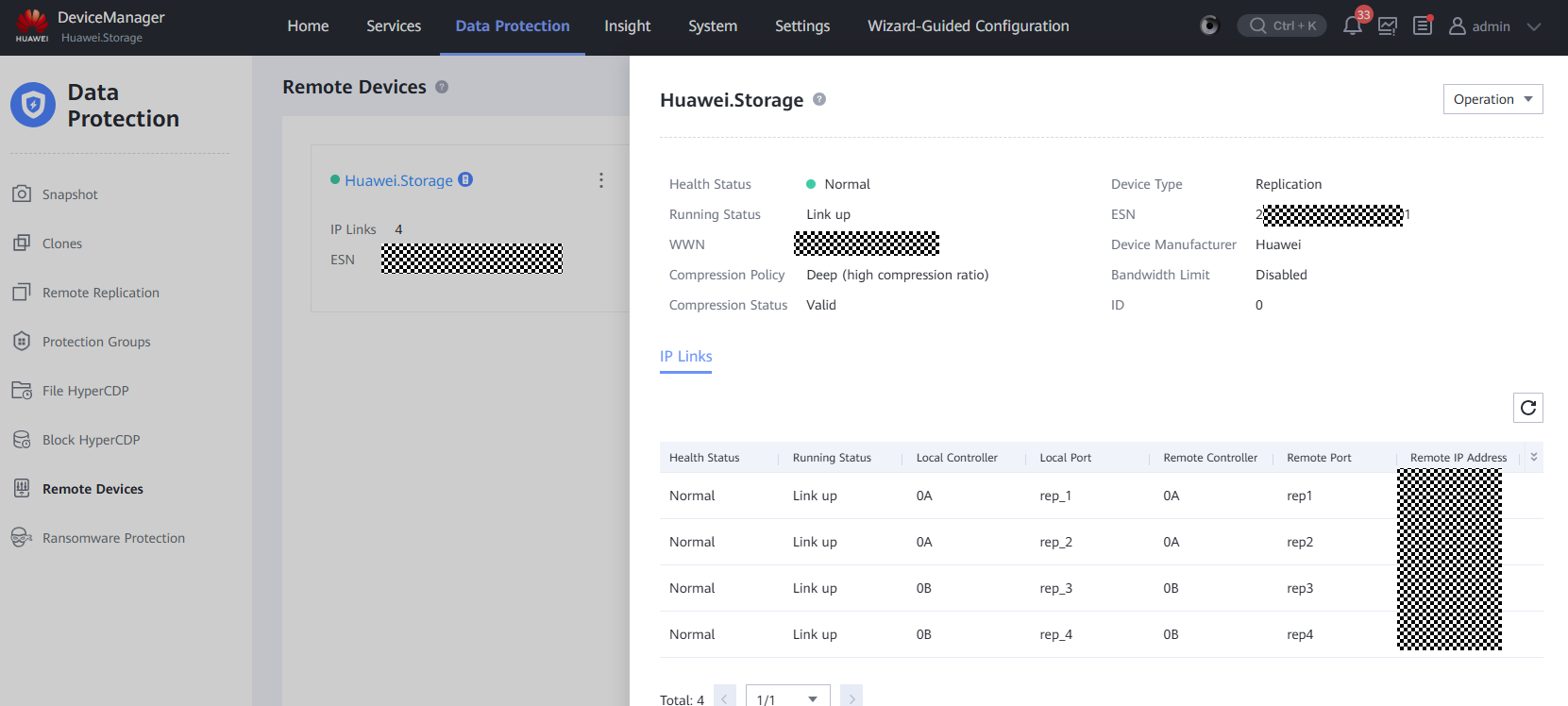Open the Settings menu
The height and width of the screenshot is (706, 1568).
(x=802, y=26)
